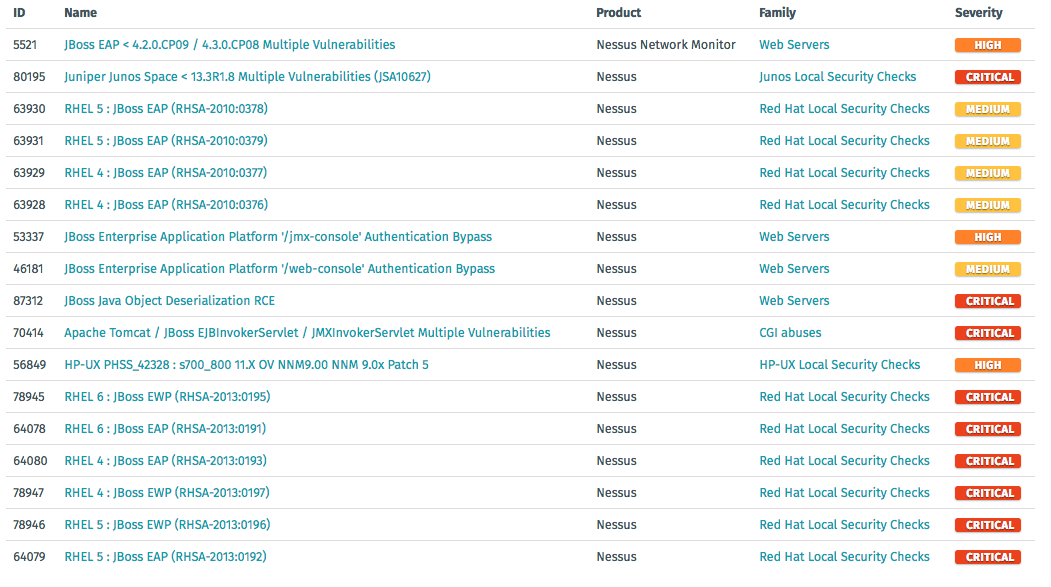Click Web Servers family for plugin 53337
The width and height of the screenshot is (1051, 587).
click(794, 237)
